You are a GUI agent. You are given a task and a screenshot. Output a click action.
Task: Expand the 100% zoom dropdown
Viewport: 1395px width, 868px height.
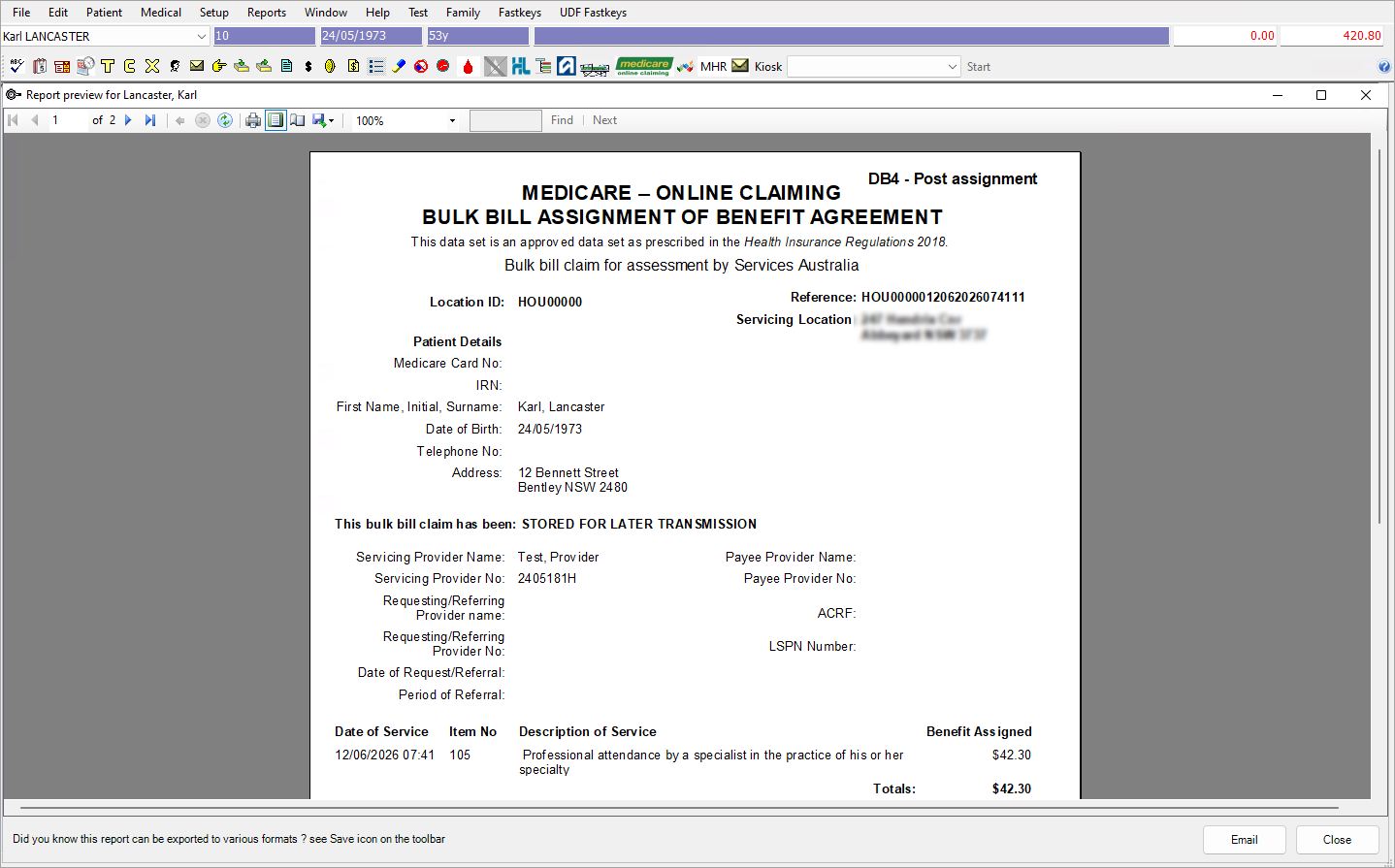click(452, 121)
